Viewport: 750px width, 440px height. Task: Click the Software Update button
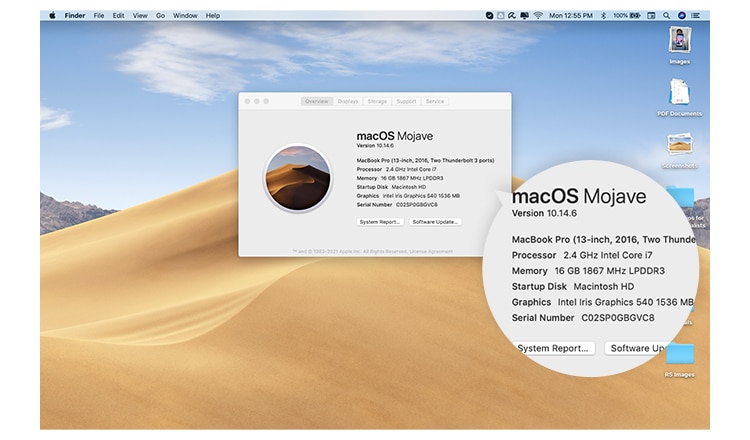pyautogui.click(x=436, y=222)
